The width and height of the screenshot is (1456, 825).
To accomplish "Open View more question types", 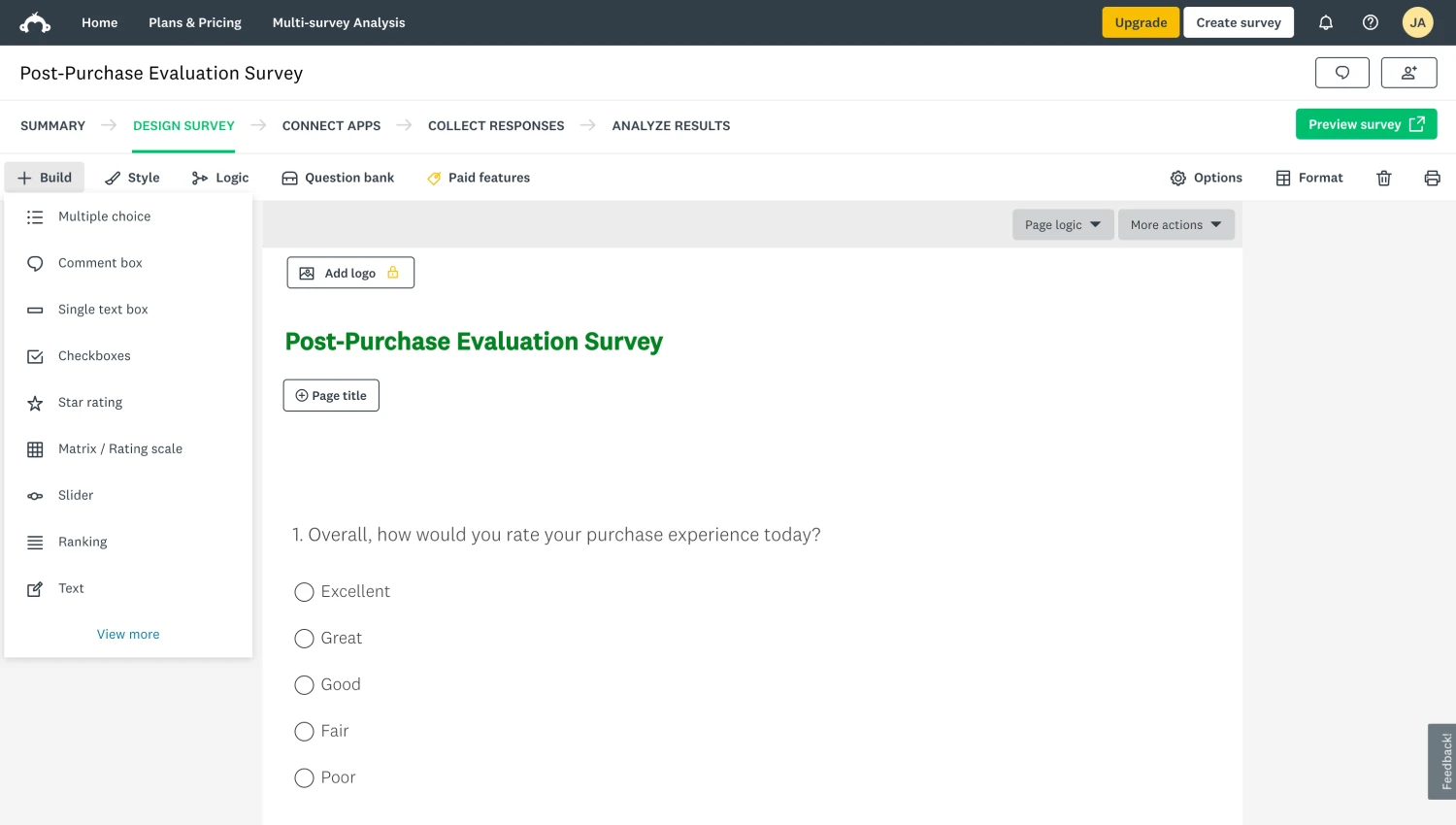I will tap(127, 634).
